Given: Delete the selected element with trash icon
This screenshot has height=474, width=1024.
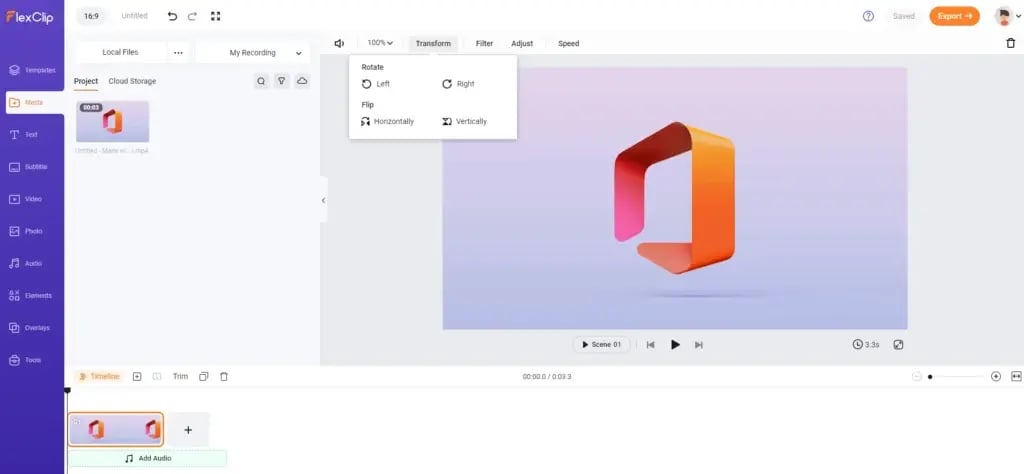Looking at the screenshot, I should (1010, 43).
